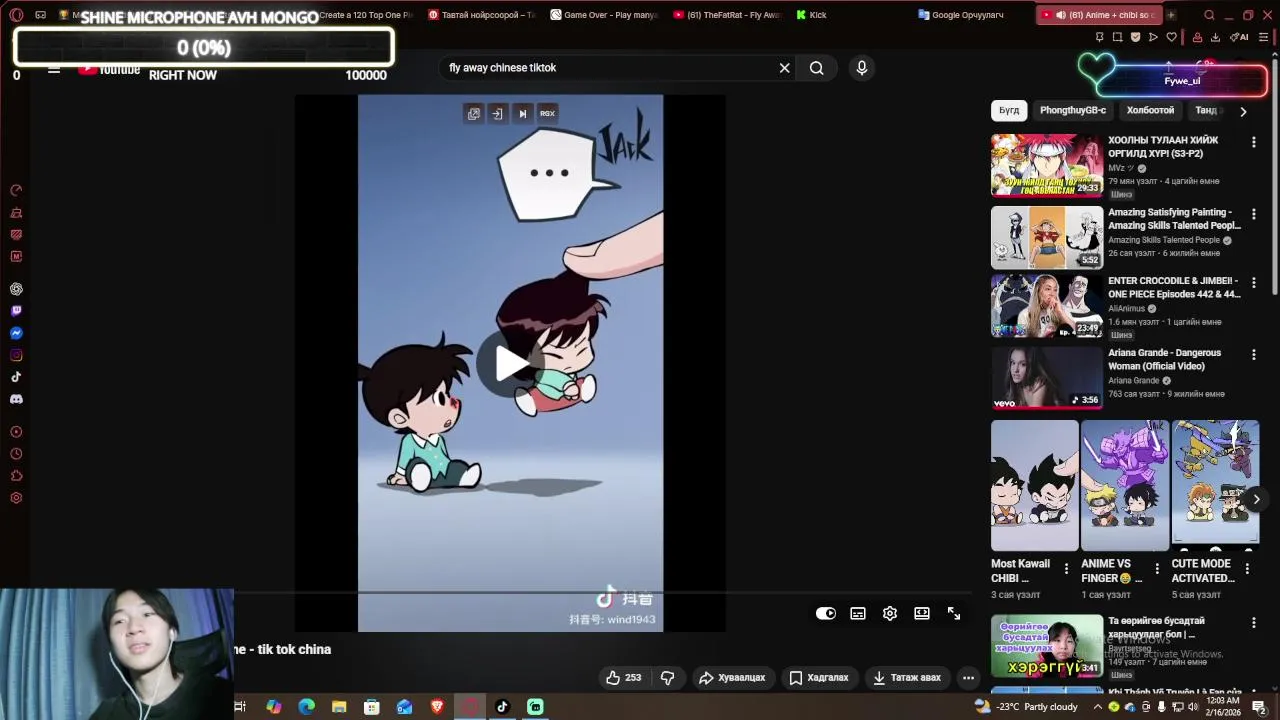Show next shorts with carousel arrow

pos(1256,500)
